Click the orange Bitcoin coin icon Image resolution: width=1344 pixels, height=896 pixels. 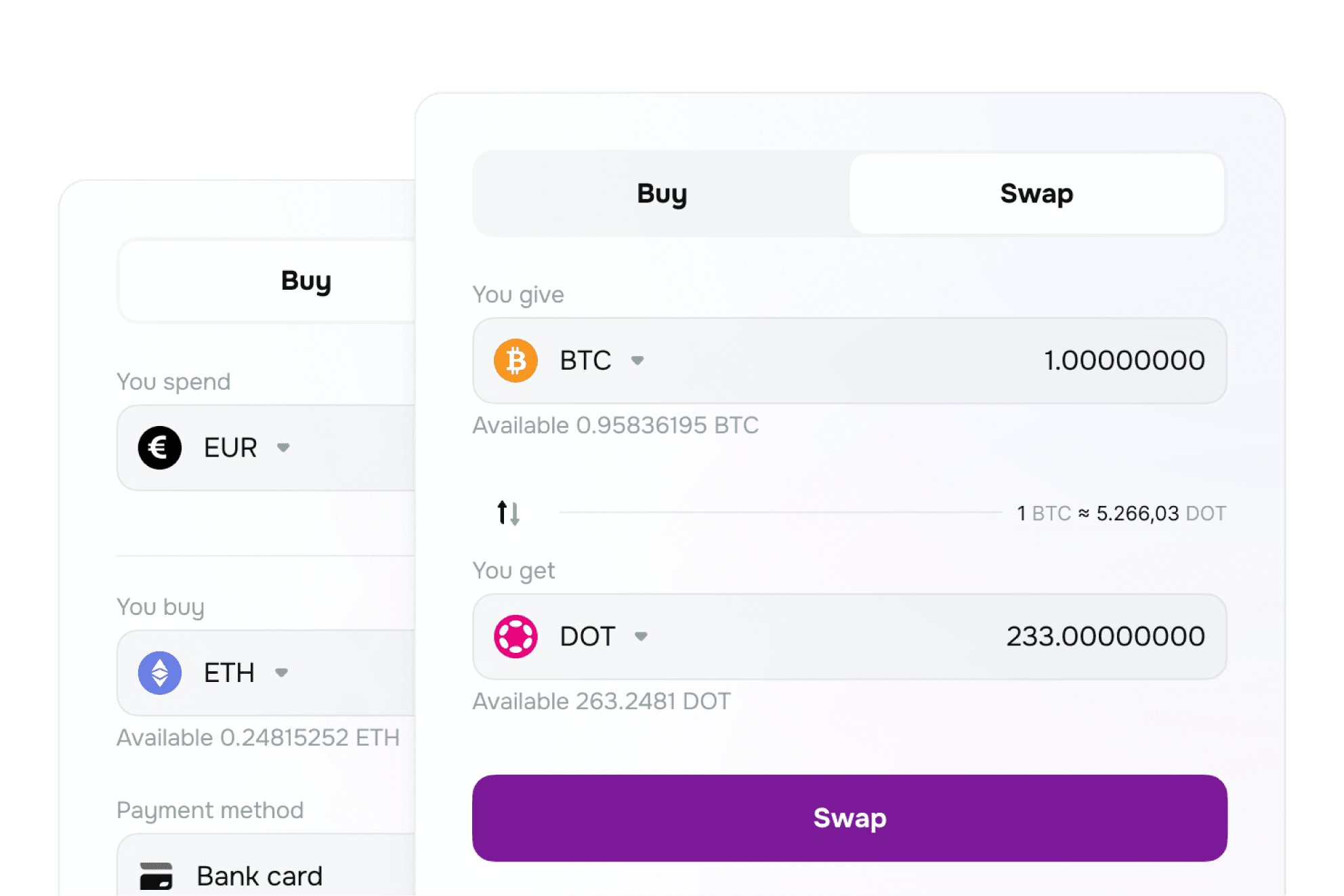pos(516,360)
